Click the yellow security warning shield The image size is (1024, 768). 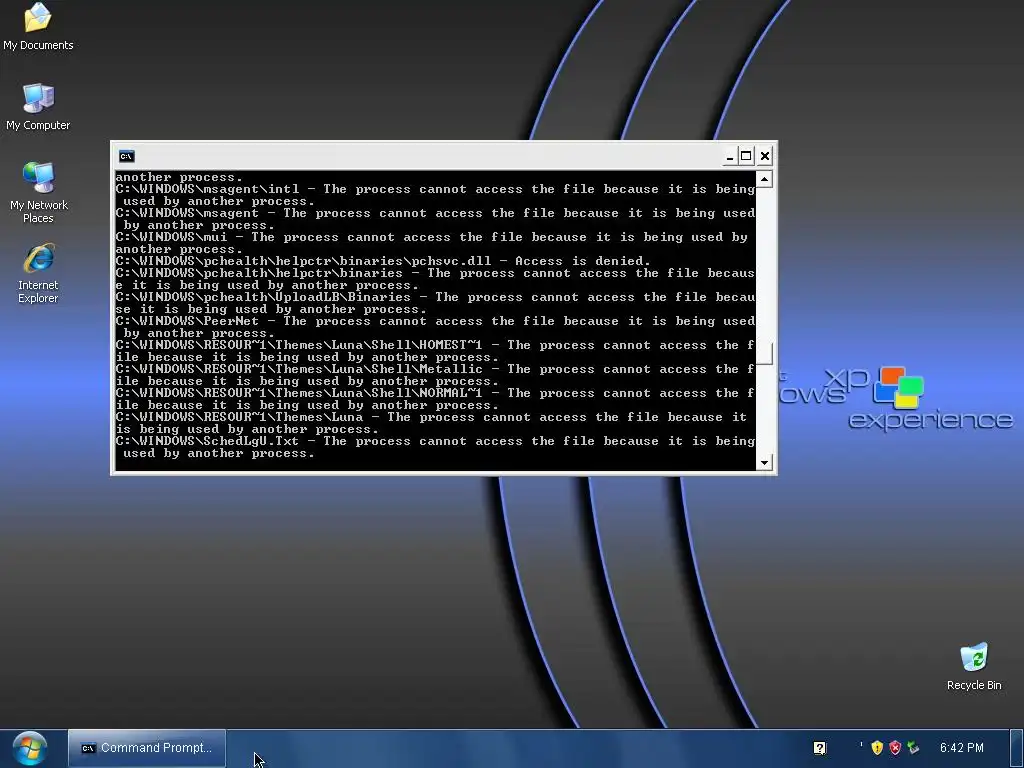click(877, 748)
